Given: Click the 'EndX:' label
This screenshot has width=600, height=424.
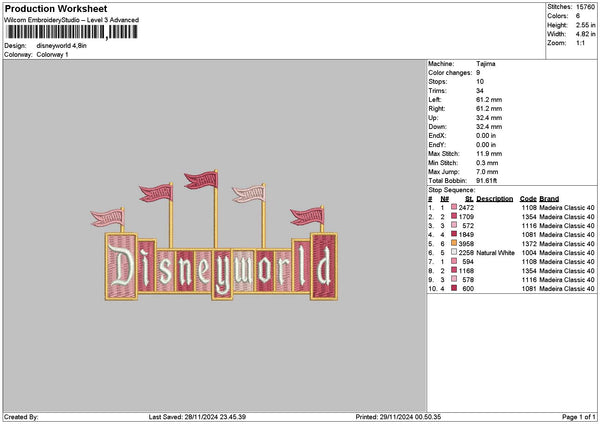Looking at the screenshot, I should coord(437,135).
